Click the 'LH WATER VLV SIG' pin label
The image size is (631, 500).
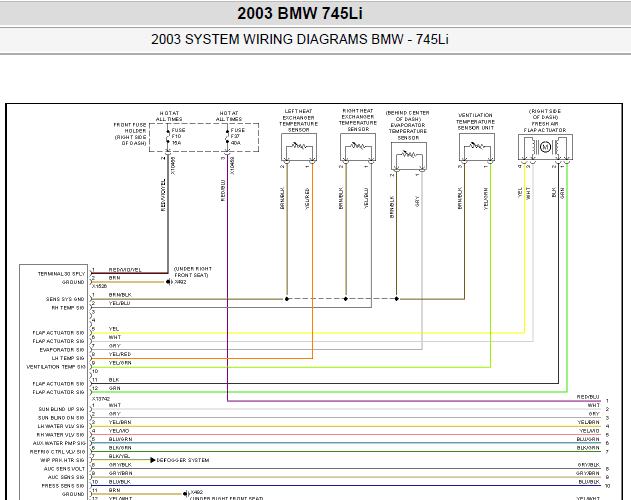click(x=61, y=426)
